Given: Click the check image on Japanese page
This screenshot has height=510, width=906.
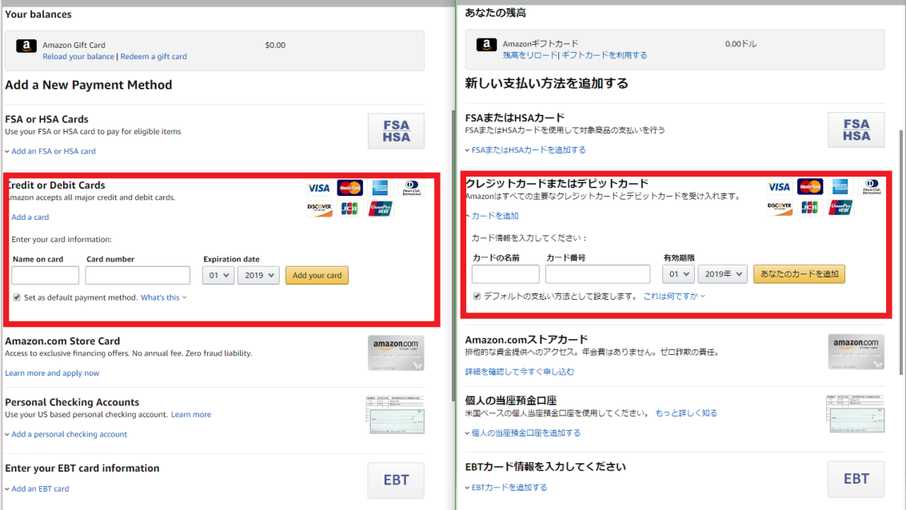Looking at the screenshot, I should pyautogui.click(x=855, y=414).
